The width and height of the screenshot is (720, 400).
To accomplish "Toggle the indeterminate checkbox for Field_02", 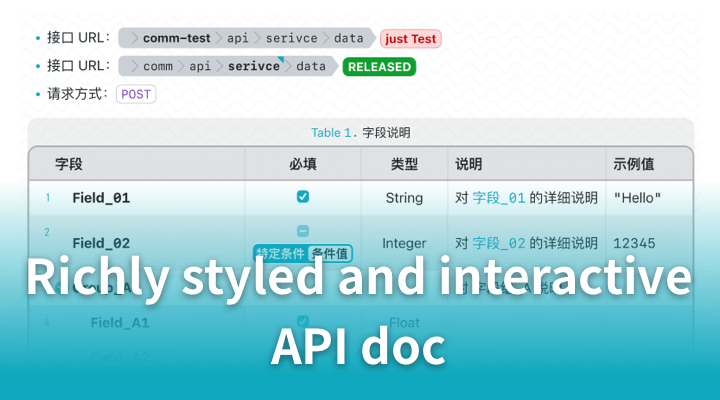I will [303, 231].
